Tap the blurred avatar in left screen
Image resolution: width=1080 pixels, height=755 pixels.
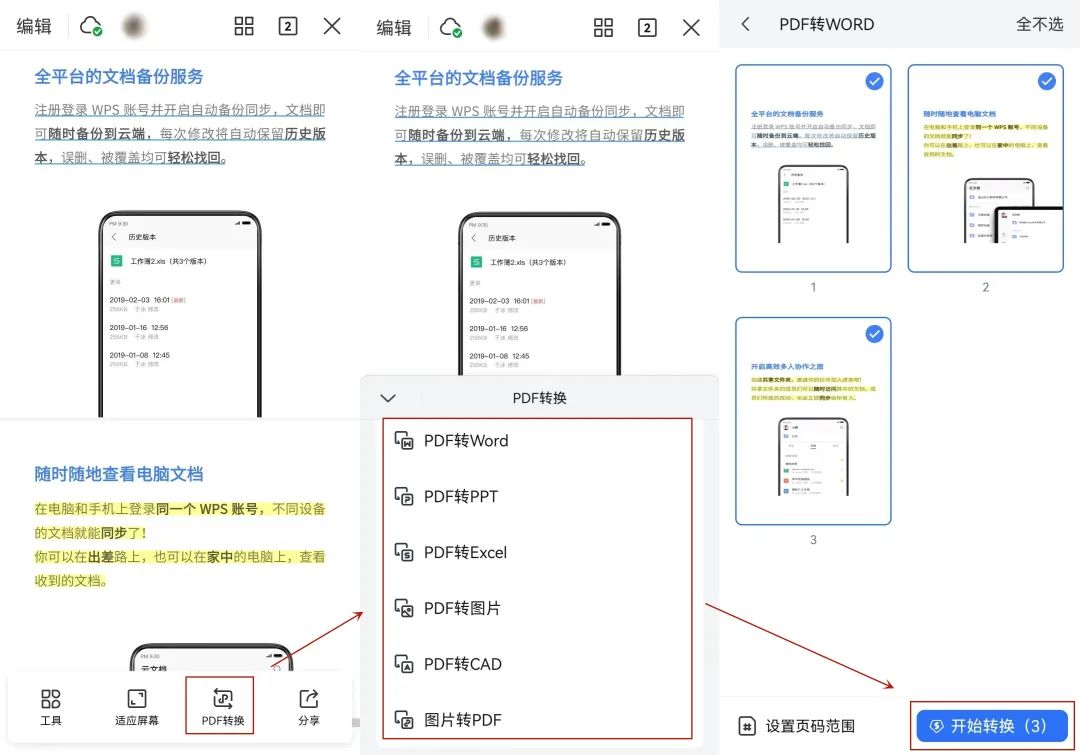click(x=134, y=26)
